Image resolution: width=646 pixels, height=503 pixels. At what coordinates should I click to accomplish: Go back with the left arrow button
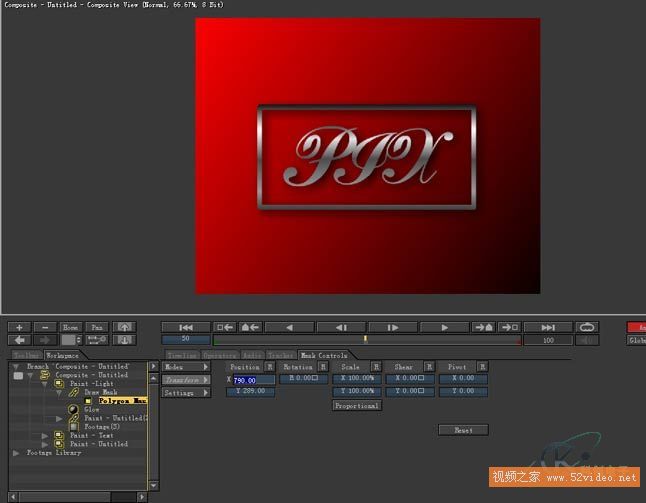[x=19, y=340]
